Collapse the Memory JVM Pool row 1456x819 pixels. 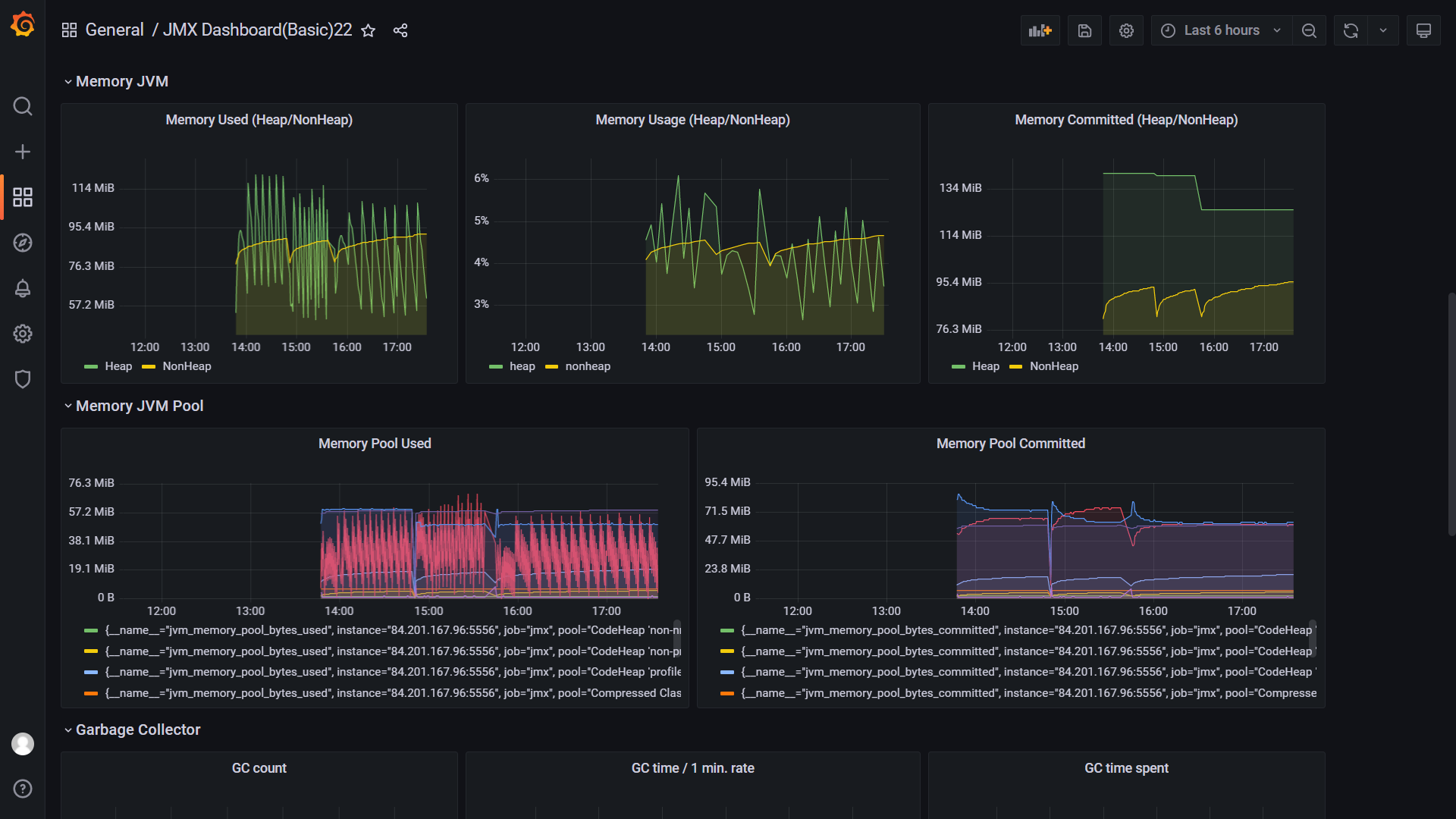(x=140, y=406)
